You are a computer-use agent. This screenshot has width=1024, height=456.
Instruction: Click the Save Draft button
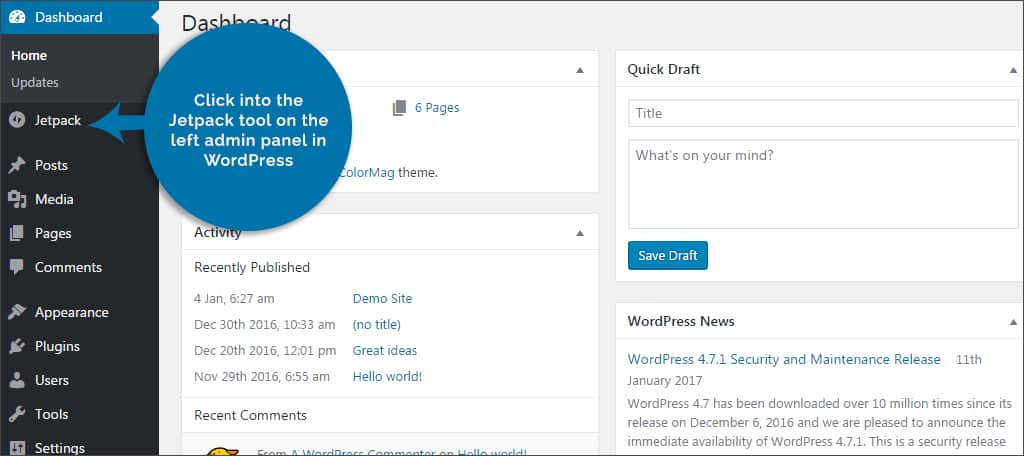(667, 255)
